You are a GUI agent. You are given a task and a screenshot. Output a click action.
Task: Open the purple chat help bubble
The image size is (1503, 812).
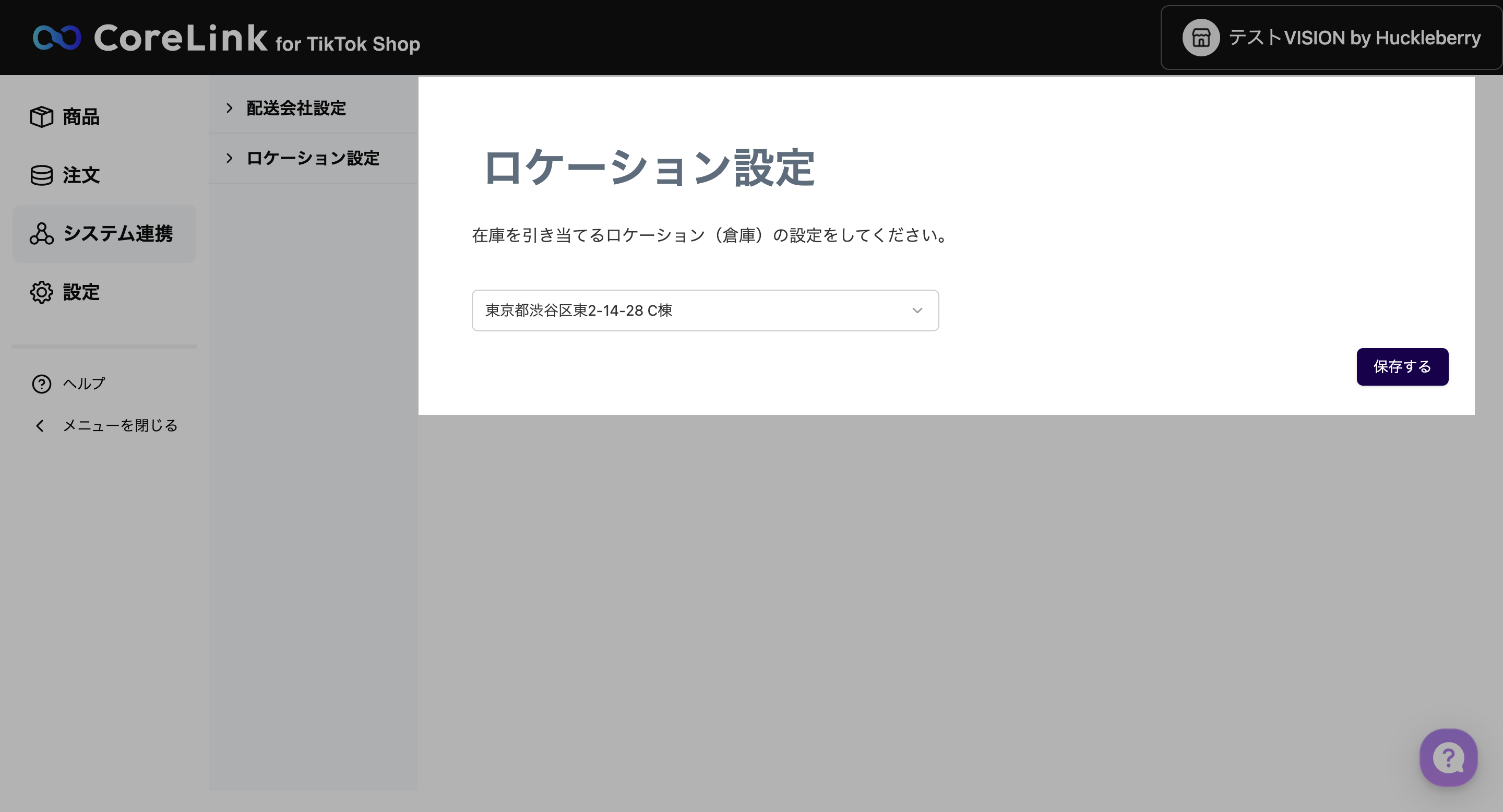[x=1448, y=757]
